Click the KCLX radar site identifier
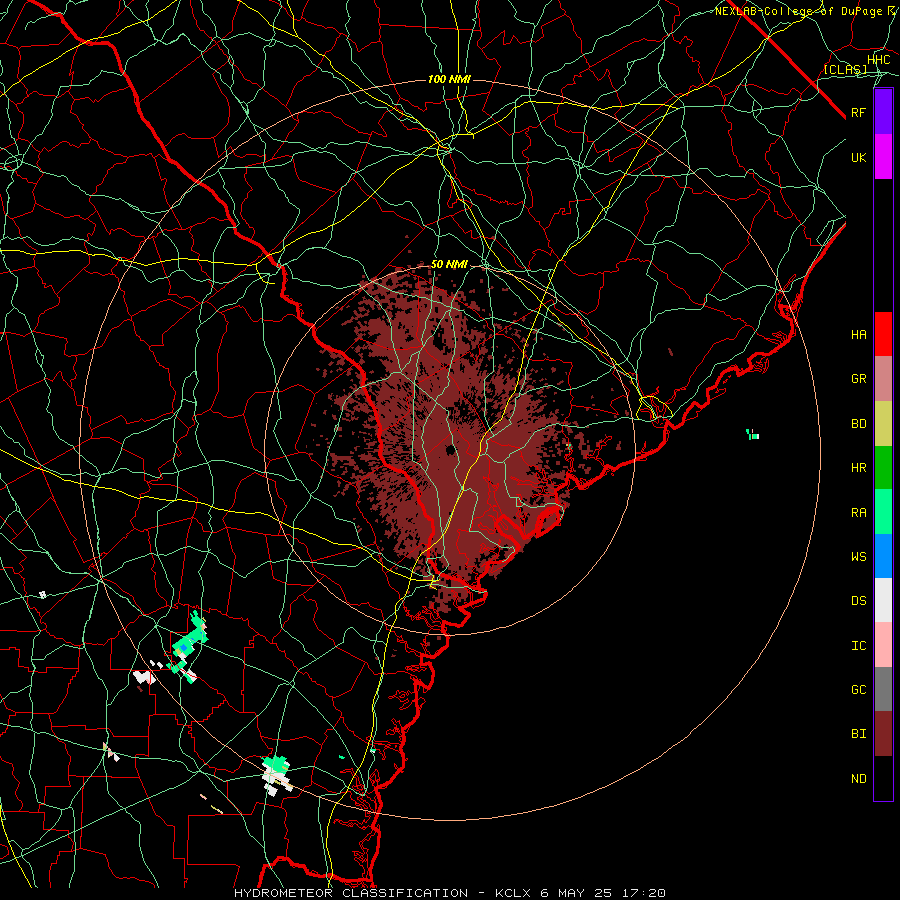This screenshot has height=900, width=900. (x=514, y=893)
